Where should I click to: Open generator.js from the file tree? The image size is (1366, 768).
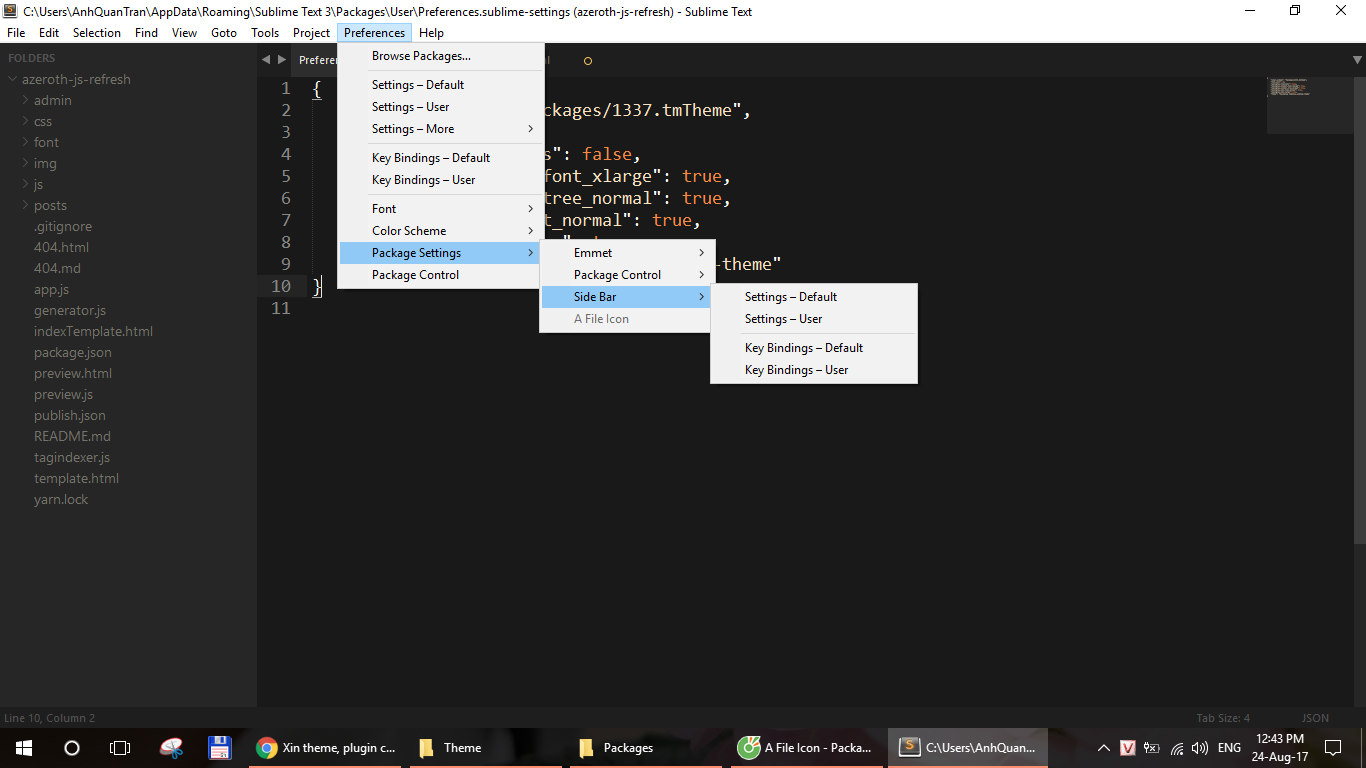coord(70,310)
